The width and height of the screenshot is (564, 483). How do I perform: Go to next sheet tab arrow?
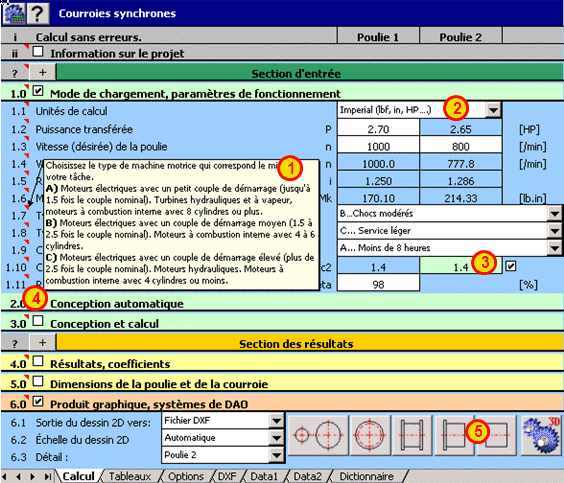pyautogui.click(x=32, y=477)
